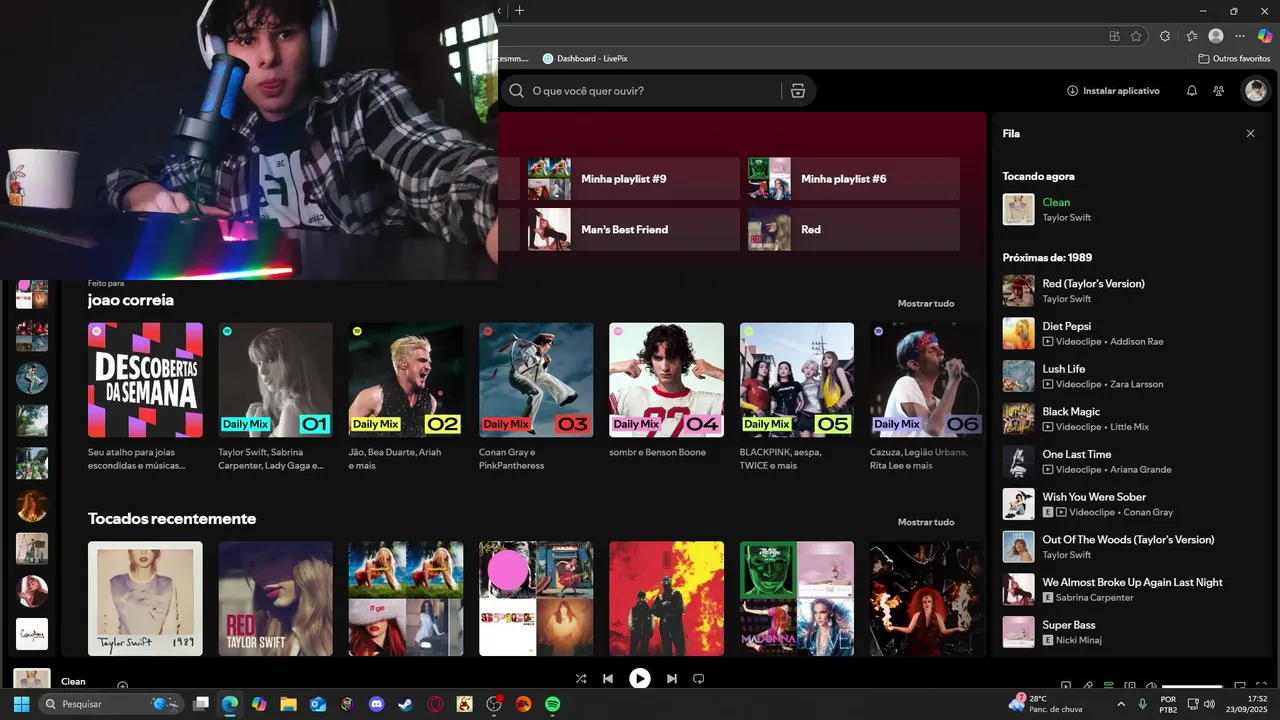Click the Windows taskbar Pesquisar search box
Image resolution: width=1280 pixels, height=720 pixels.
pyautogui.click(x=112, y=704)
